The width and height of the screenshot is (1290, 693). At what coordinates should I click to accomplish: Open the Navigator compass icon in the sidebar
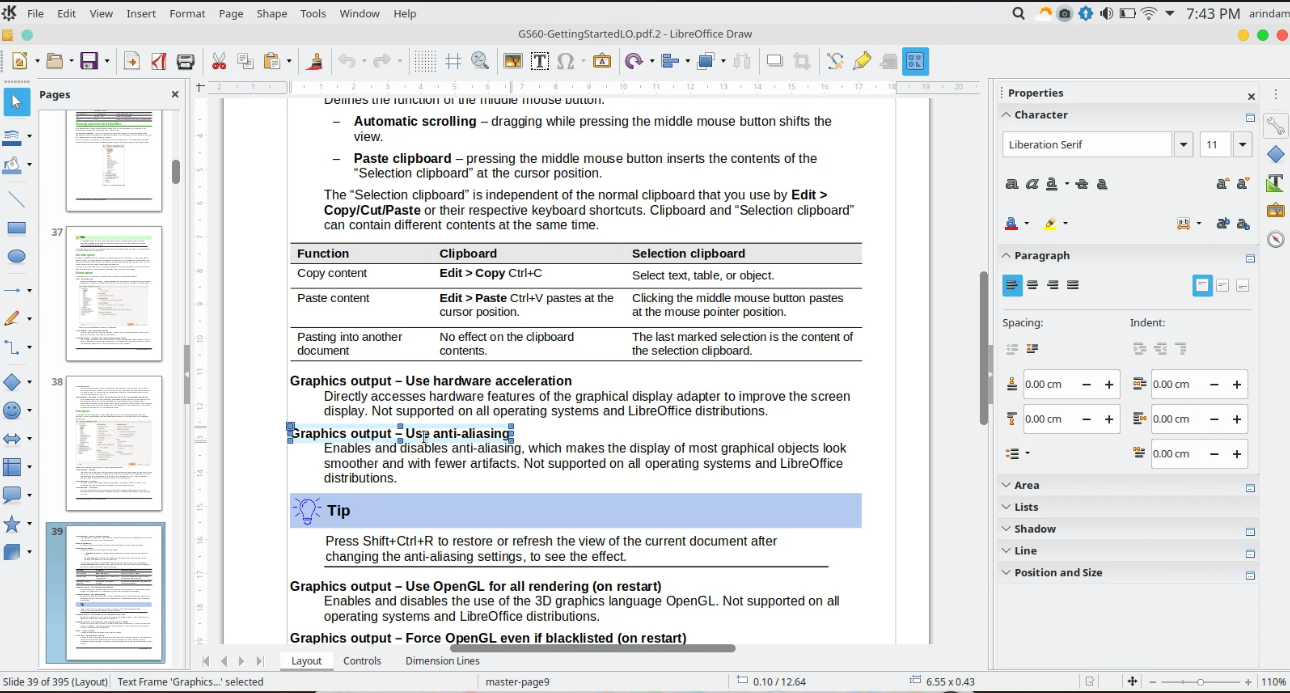click(x=1276, y=239)
